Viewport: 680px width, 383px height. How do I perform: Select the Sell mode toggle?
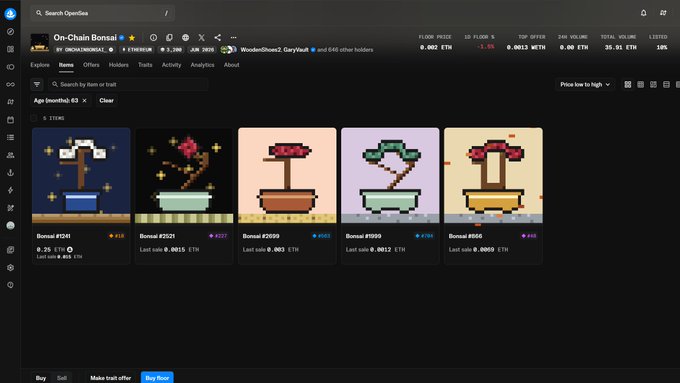click(x=62, y=378)
